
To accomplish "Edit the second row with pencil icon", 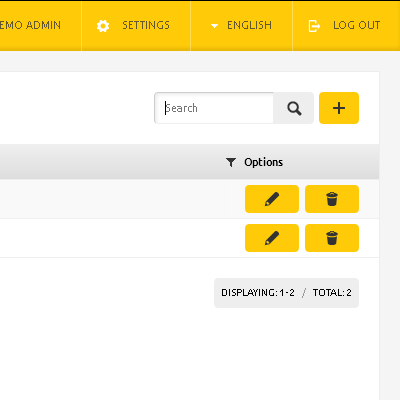I will tap(272, 238).
